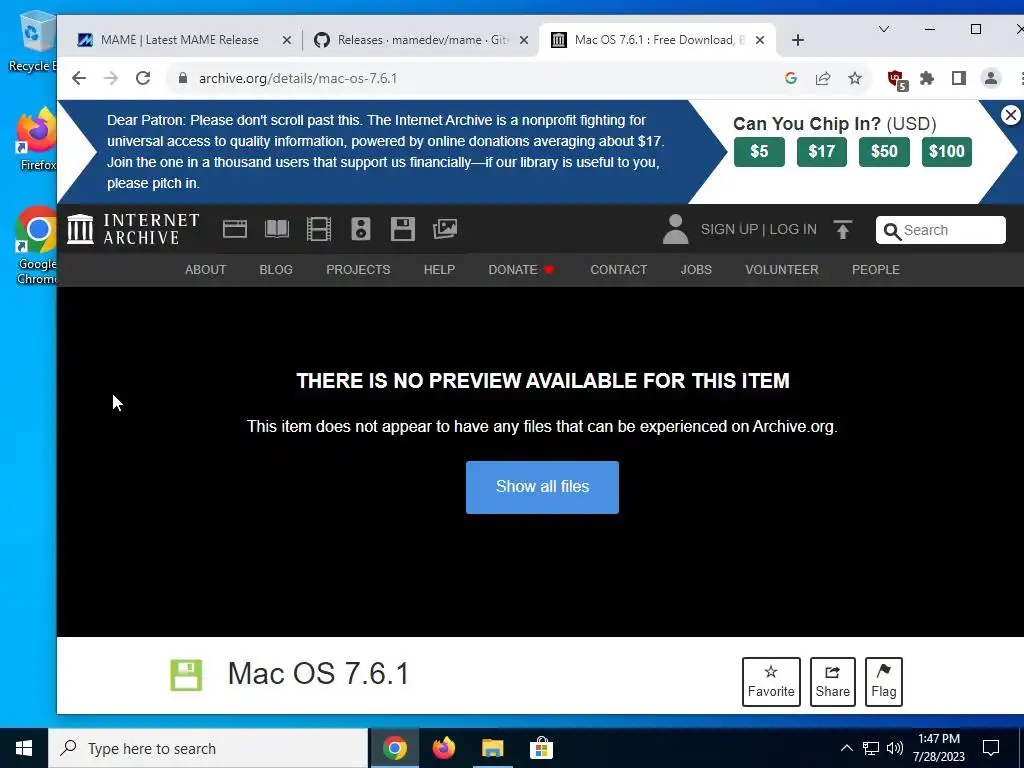Open the CONTACT menu item
1024x768 pixels.
pos(618,270)
